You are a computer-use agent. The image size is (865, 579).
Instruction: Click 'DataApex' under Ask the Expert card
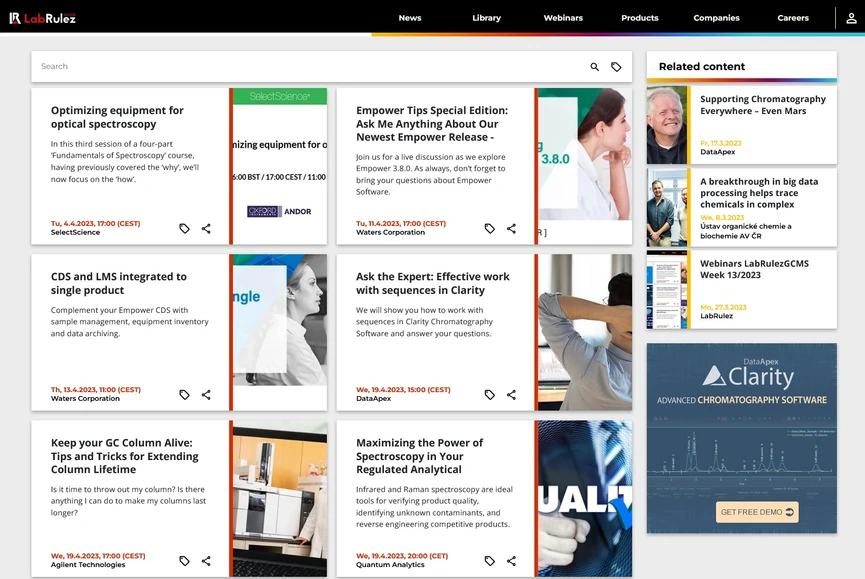pyautogui.click(x=373, y=398)
